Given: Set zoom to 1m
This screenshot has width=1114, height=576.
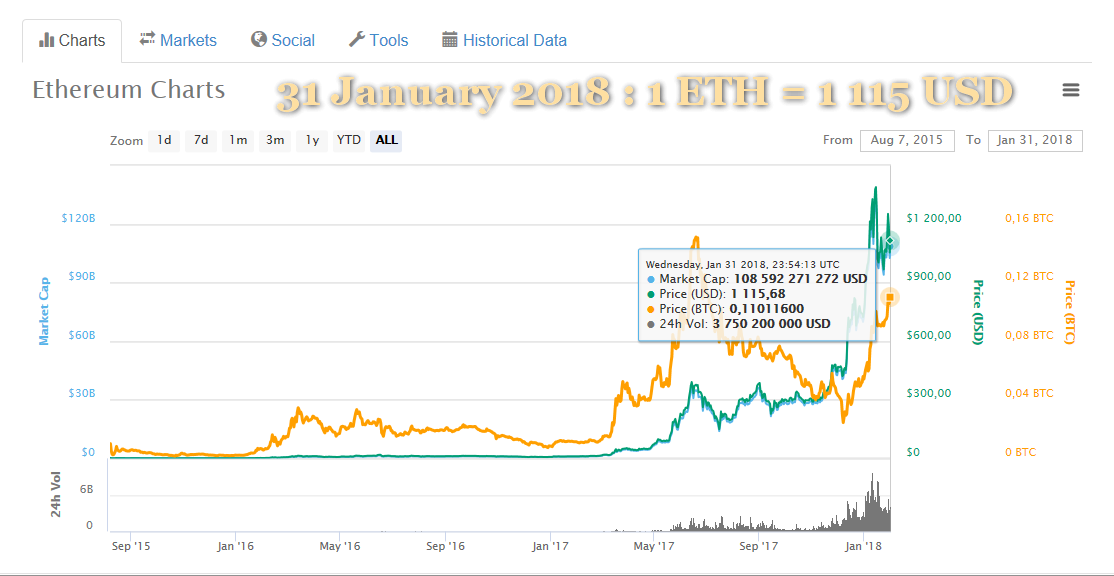Looking at the screenshot, I should pyautogui.click(x=237, y=141).
